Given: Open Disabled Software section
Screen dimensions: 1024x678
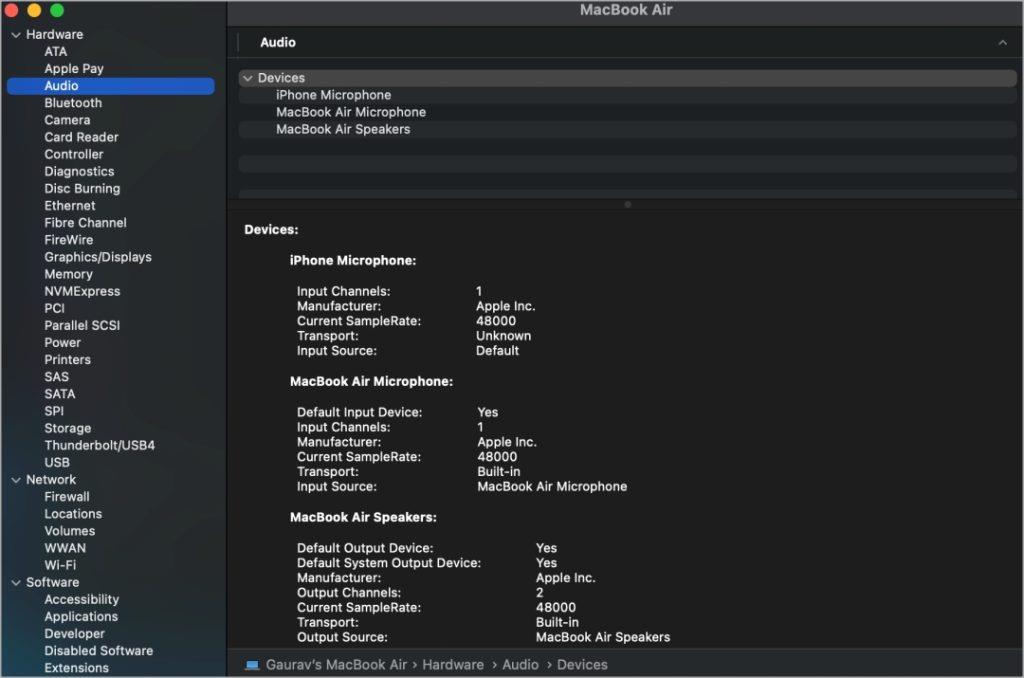Looking at the screenshot, I should tap(99, 651).
